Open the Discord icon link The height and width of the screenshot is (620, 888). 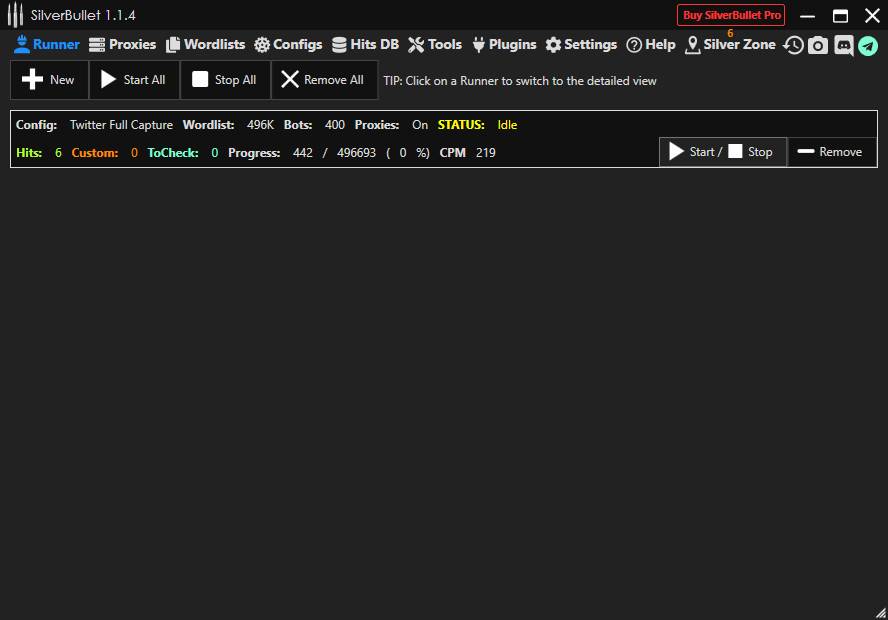pos(843,45)
